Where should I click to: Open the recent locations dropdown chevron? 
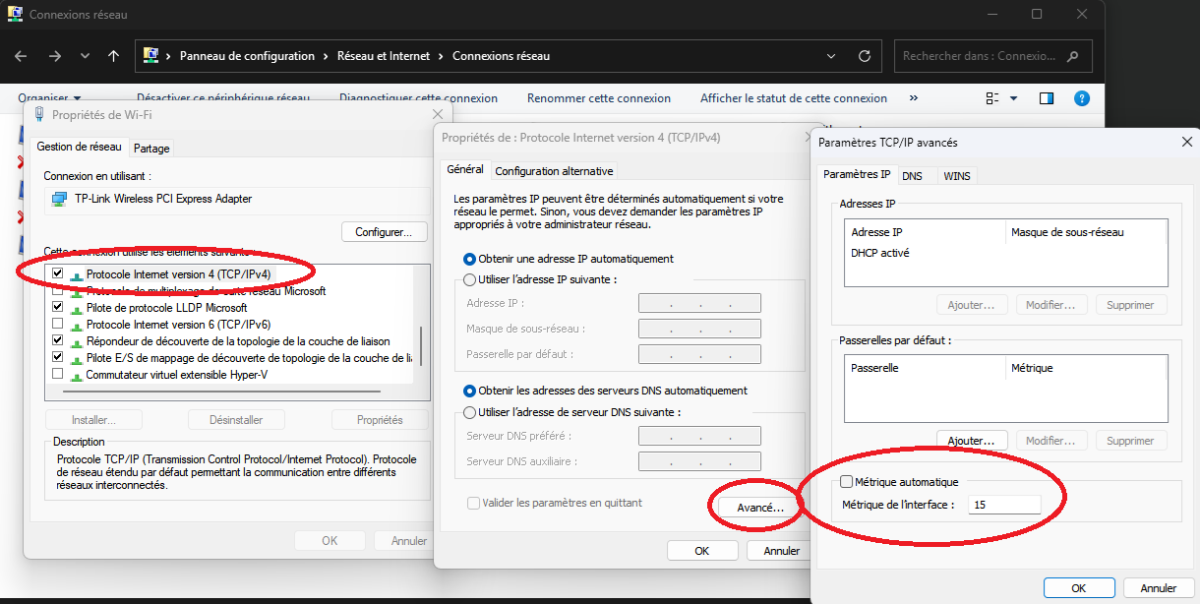85,56
